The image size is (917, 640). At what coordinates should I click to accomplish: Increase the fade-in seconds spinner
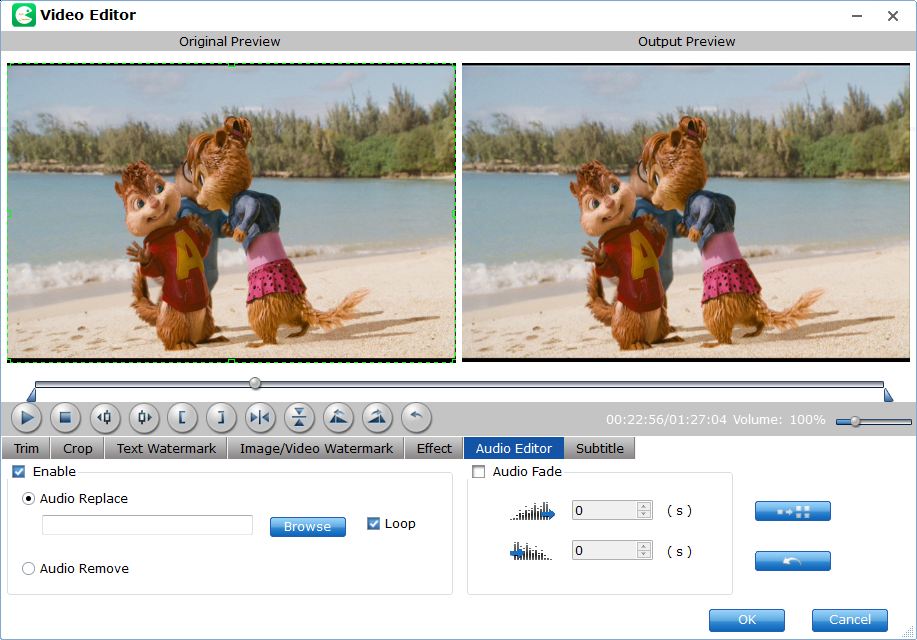coord(644,506)
